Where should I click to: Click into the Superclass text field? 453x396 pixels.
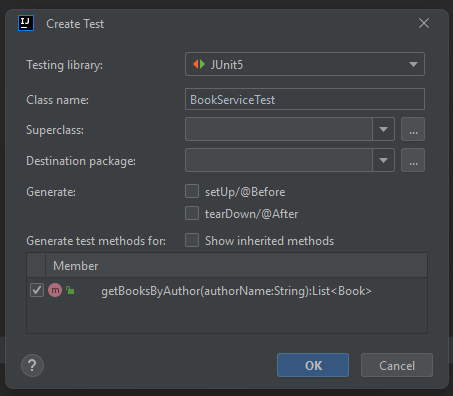(279, 129)
